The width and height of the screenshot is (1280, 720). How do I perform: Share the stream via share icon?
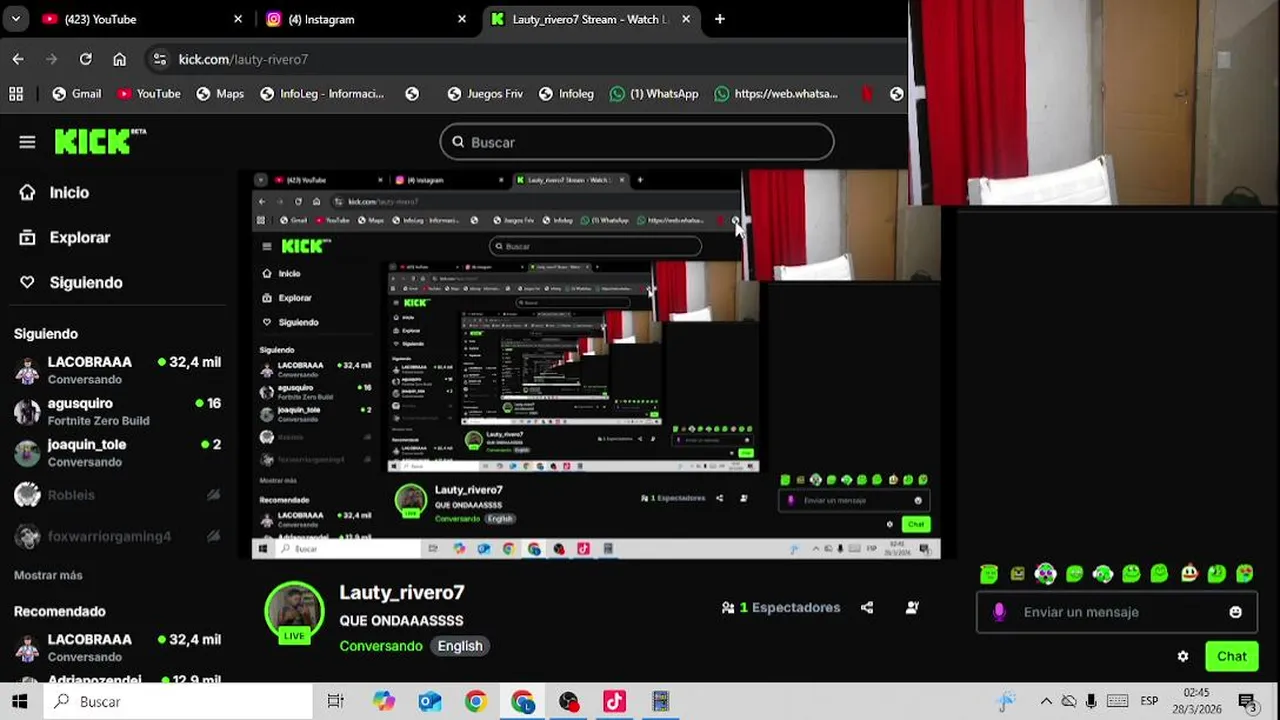pos(867,607)
